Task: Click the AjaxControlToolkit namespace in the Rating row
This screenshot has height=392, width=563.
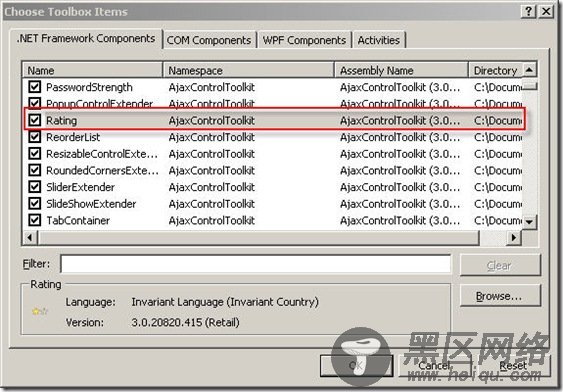Action: point(212,120)
